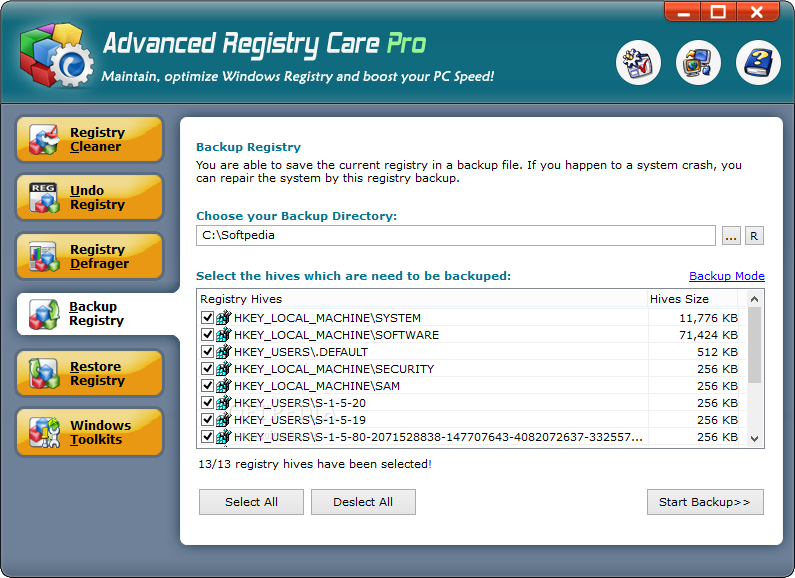Toggle HKEY_USERS\S-1-5-80 hive checkbox
Screen dimensions: 795x578
(207, 437)
